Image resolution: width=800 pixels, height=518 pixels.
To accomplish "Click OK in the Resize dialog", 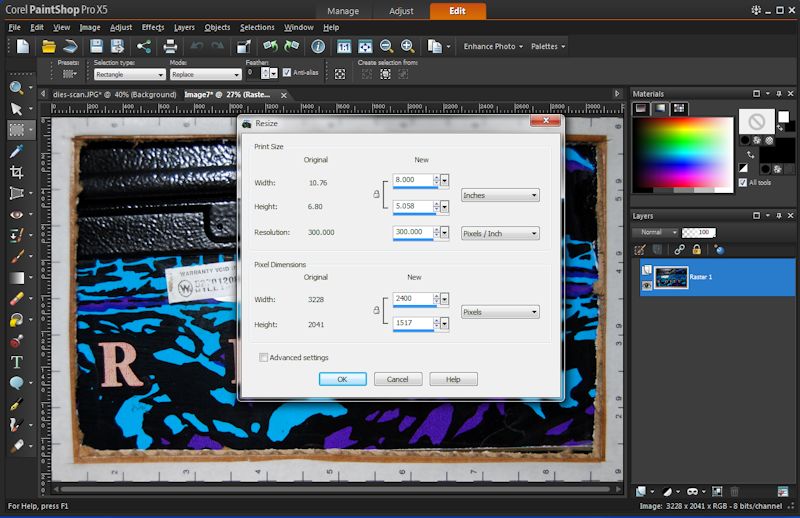I will pyautogui.click(x=342, y=379).
